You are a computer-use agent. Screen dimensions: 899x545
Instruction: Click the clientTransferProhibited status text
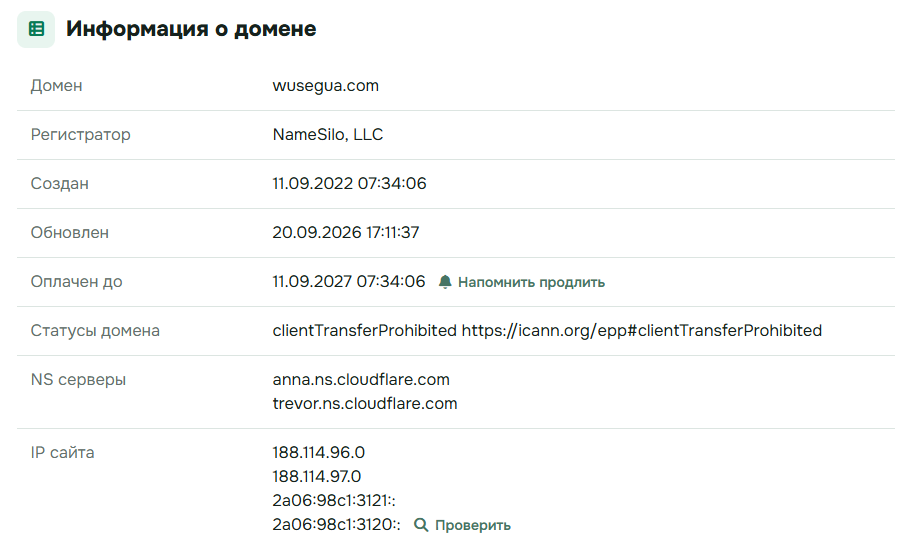pyautogui.click(x=364, y=331)
